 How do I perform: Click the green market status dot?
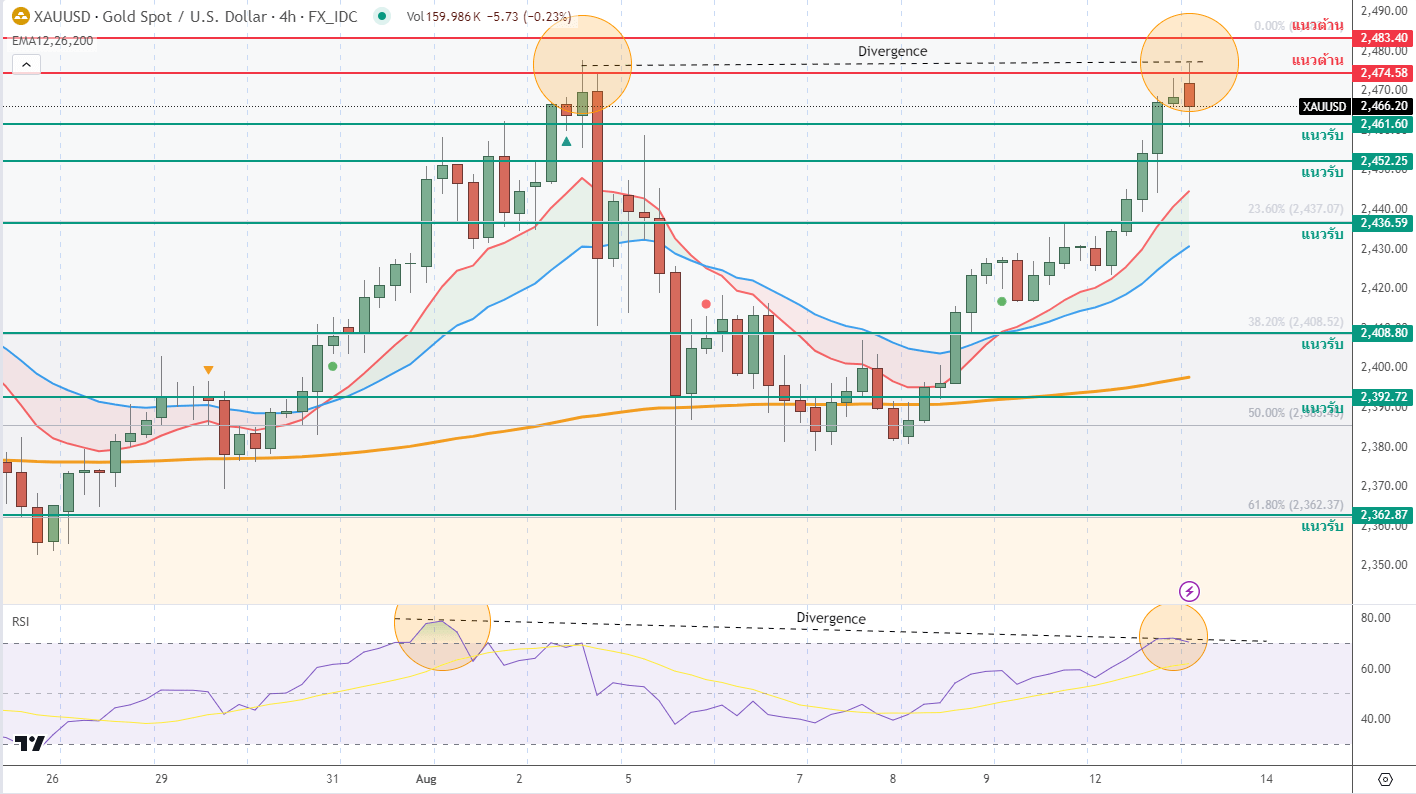click(x=381, y=16)
